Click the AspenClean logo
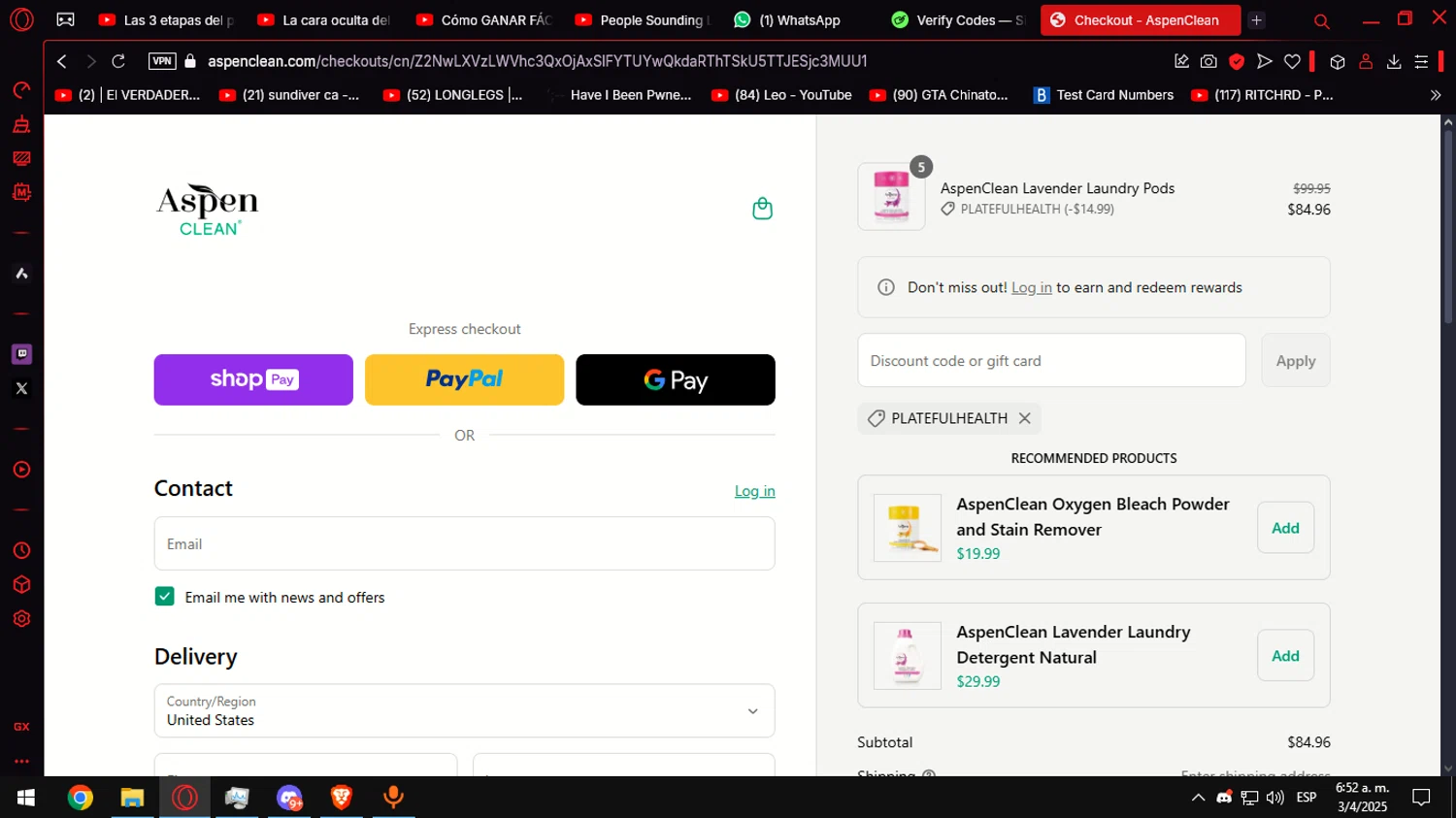 (208, 209)
